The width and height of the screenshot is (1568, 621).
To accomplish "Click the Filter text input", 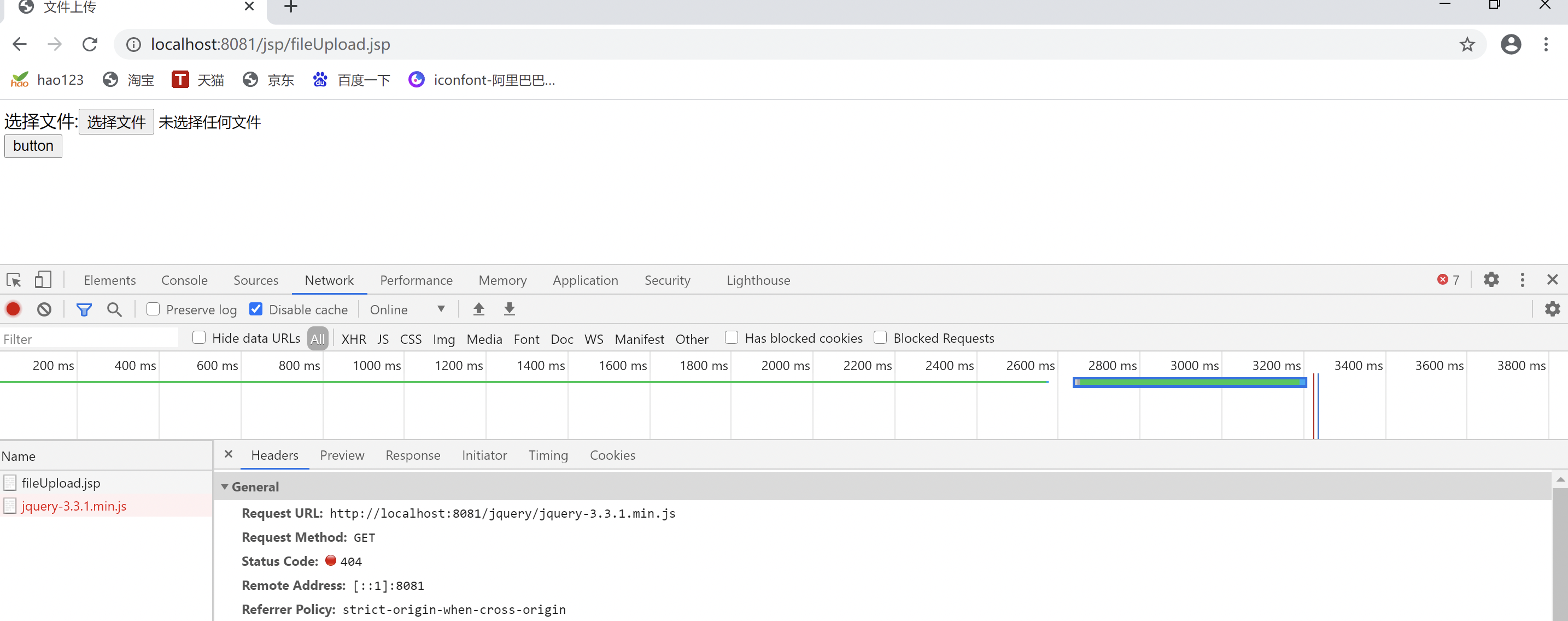I will [x=89, y=339].
